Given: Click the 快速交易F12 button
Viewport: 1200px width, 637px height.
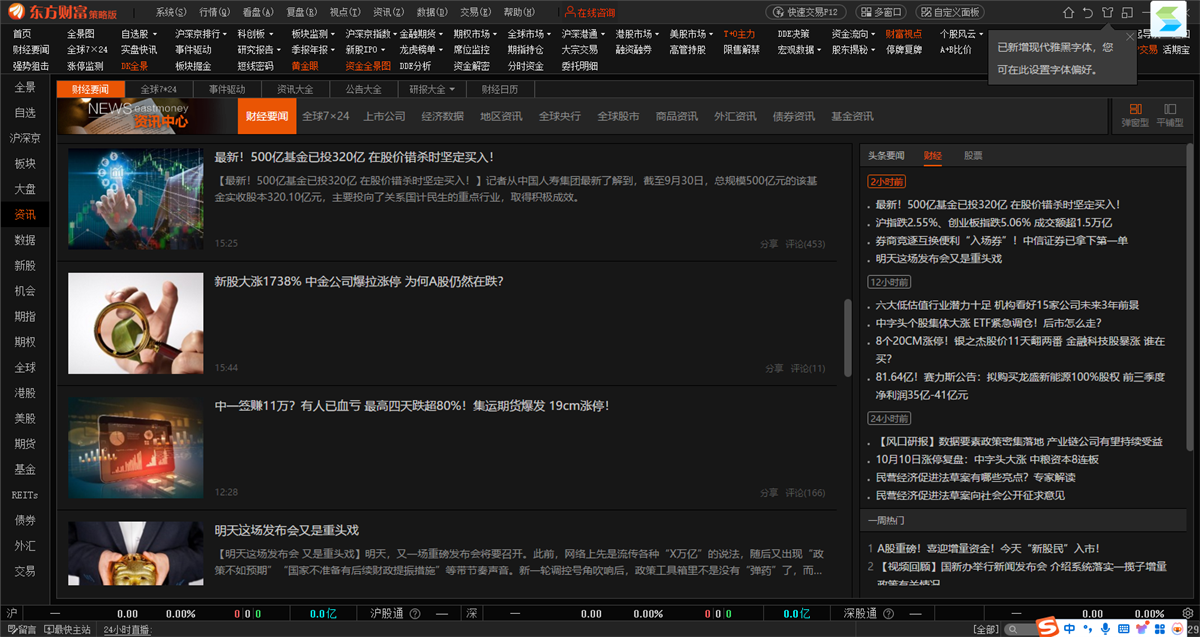Looking at the screenshot, I should coord(806,13).
